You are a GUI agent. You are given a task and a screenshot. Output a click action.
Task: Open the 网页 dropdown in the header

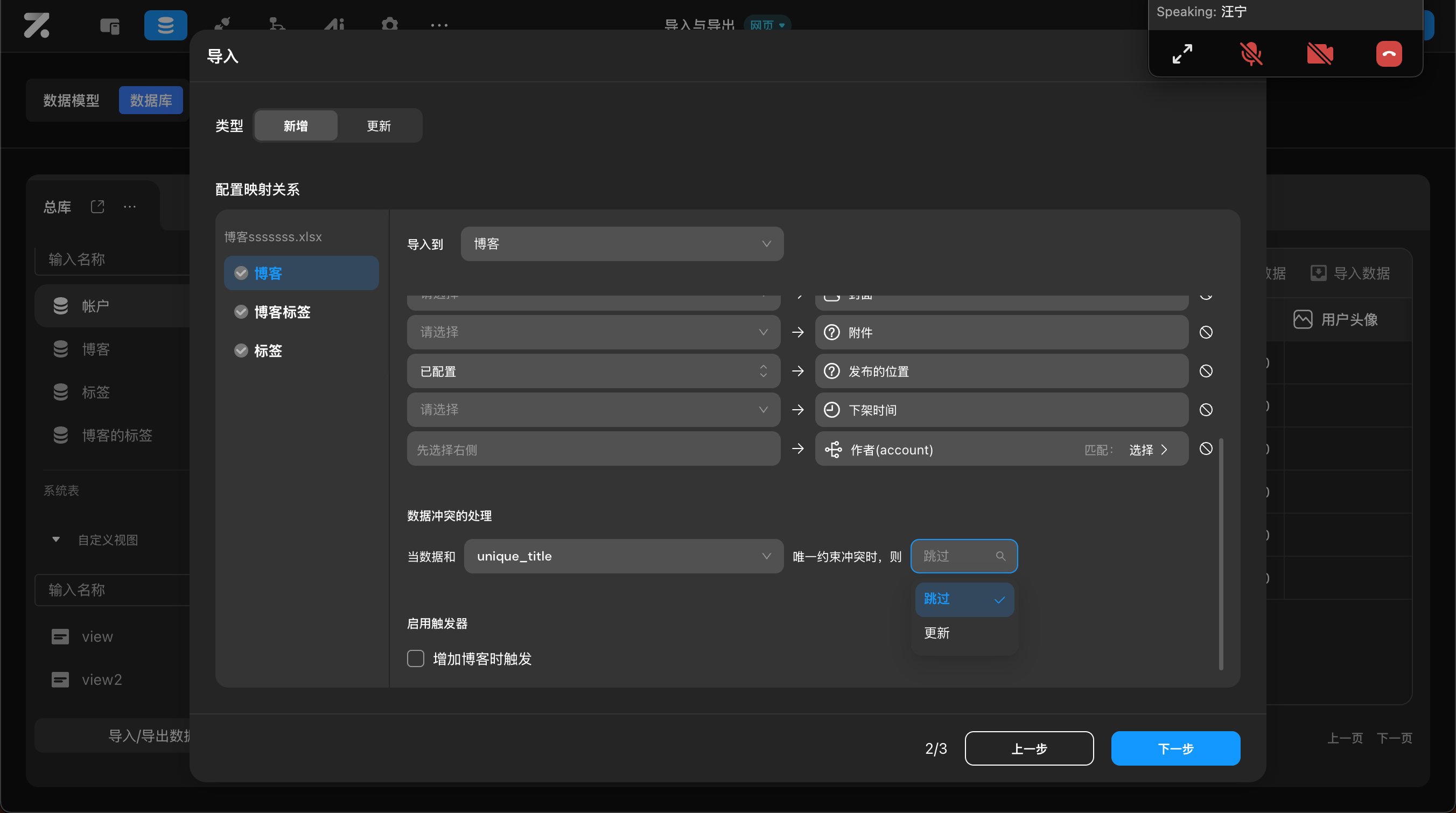click(x=767, y=25)
